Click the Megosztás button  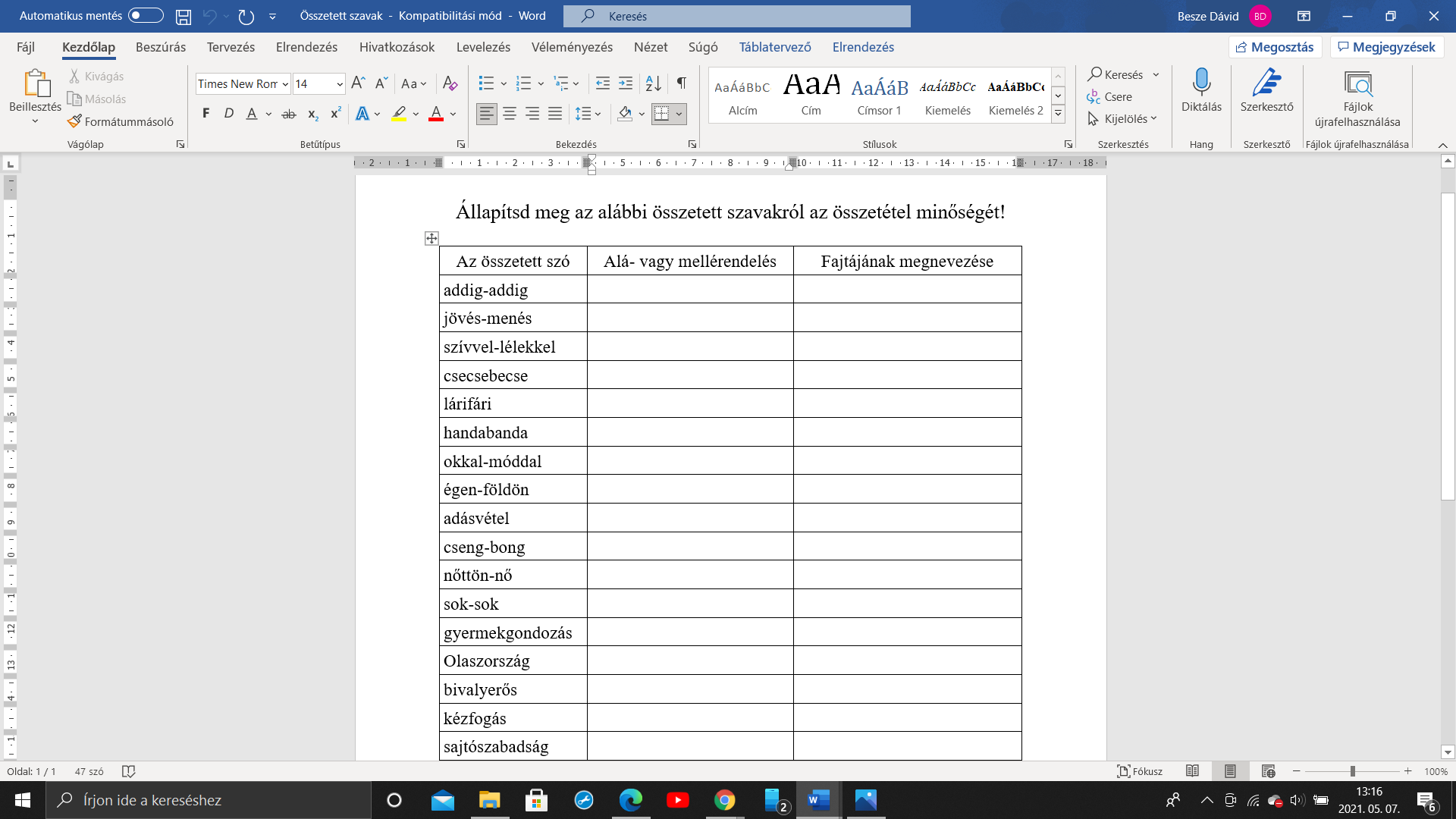point(1275,47)
